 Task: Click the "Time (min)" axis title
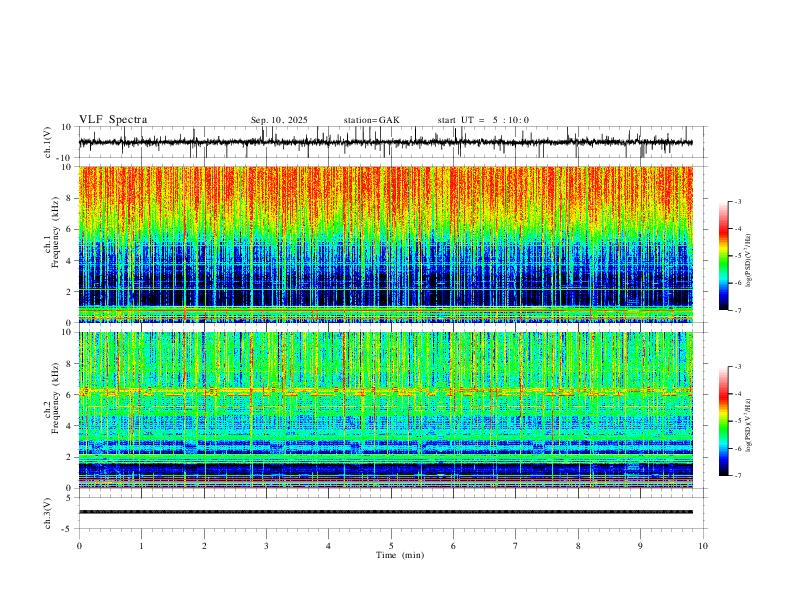400,555
